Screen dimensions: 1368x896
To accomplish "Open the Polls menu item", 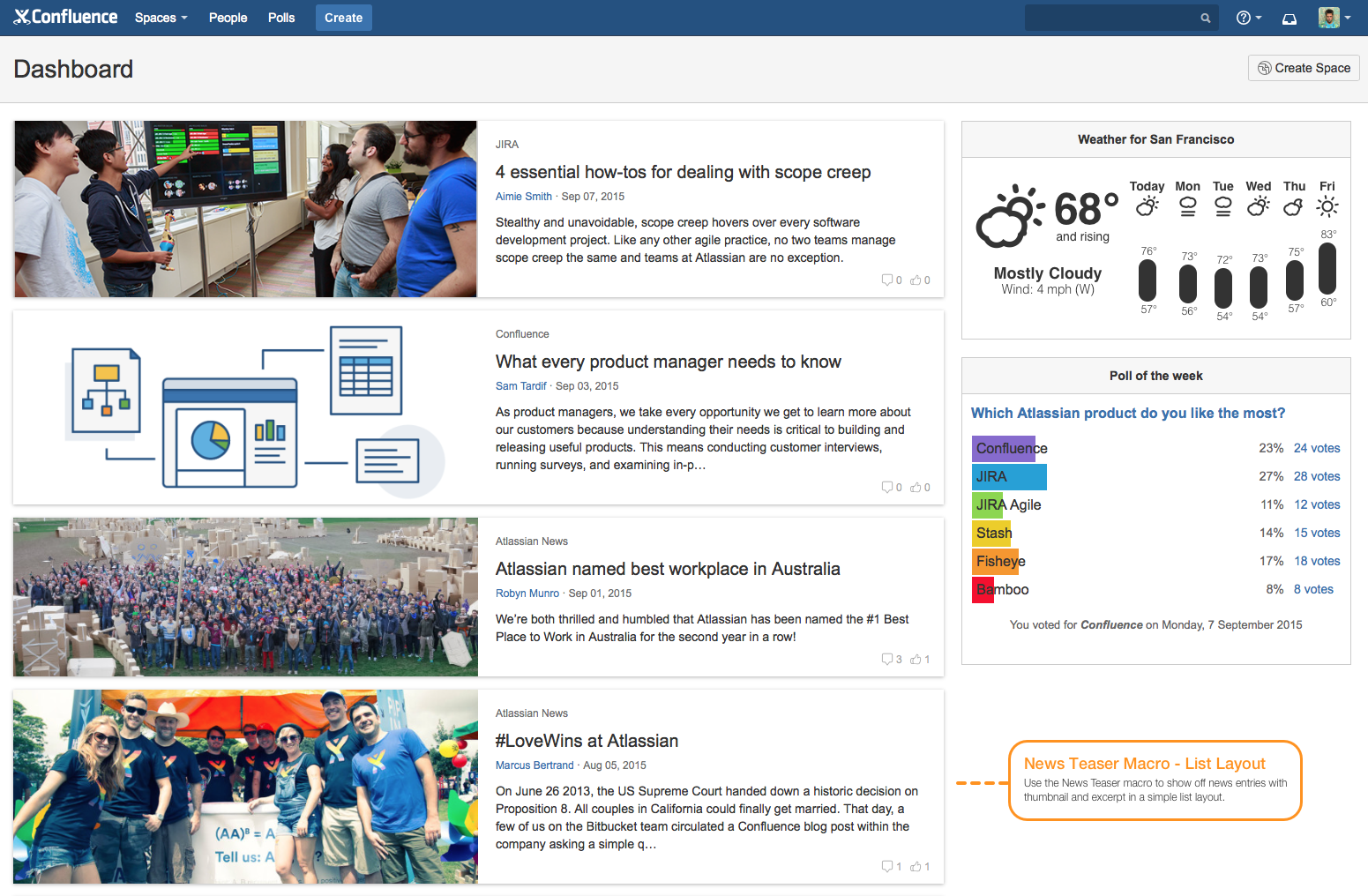I will (281, 18).
